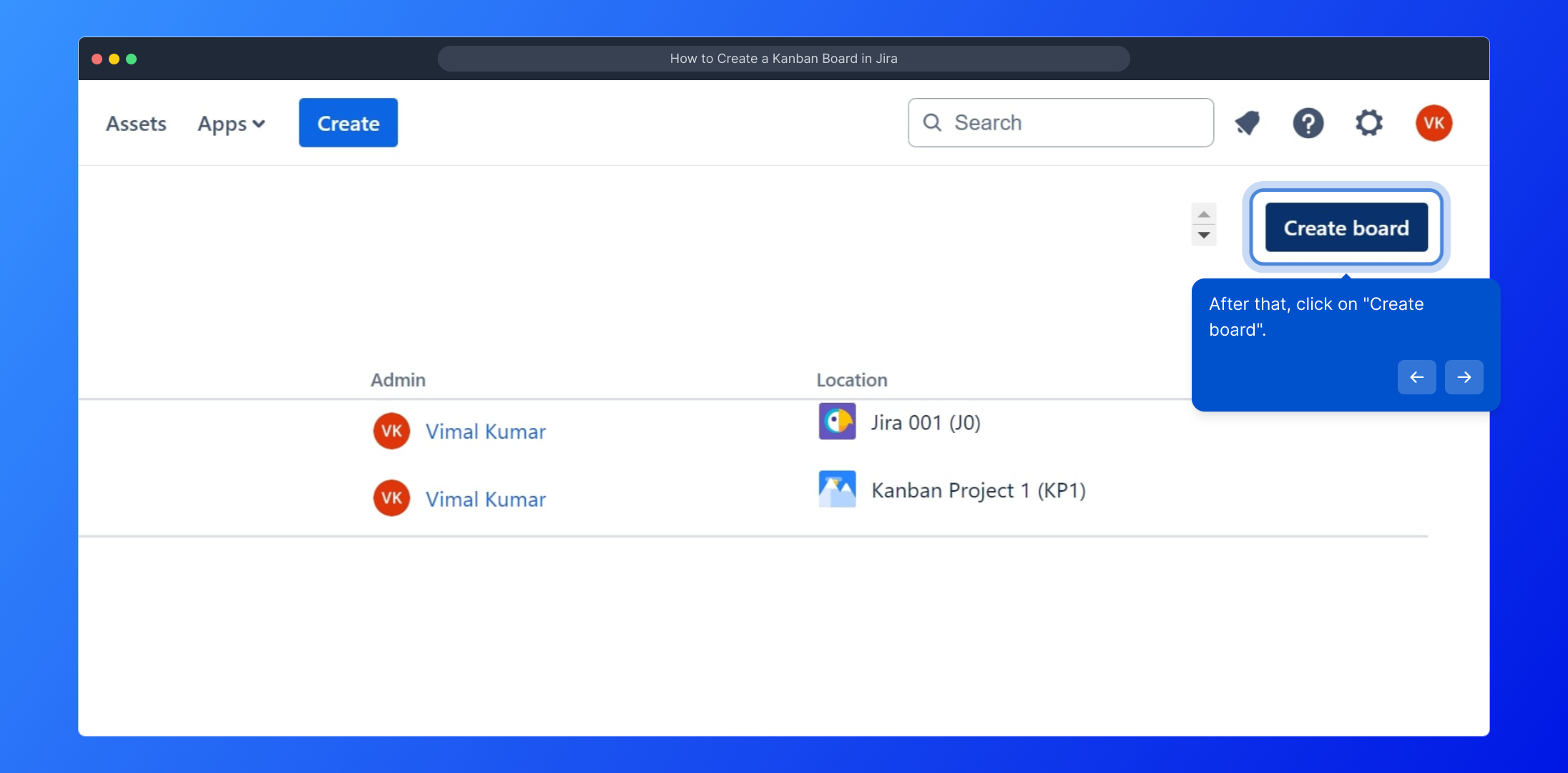Screen dimensions: 1568x773
Task: Expand the Apps dropdown menu
Action: click(231, 124)
